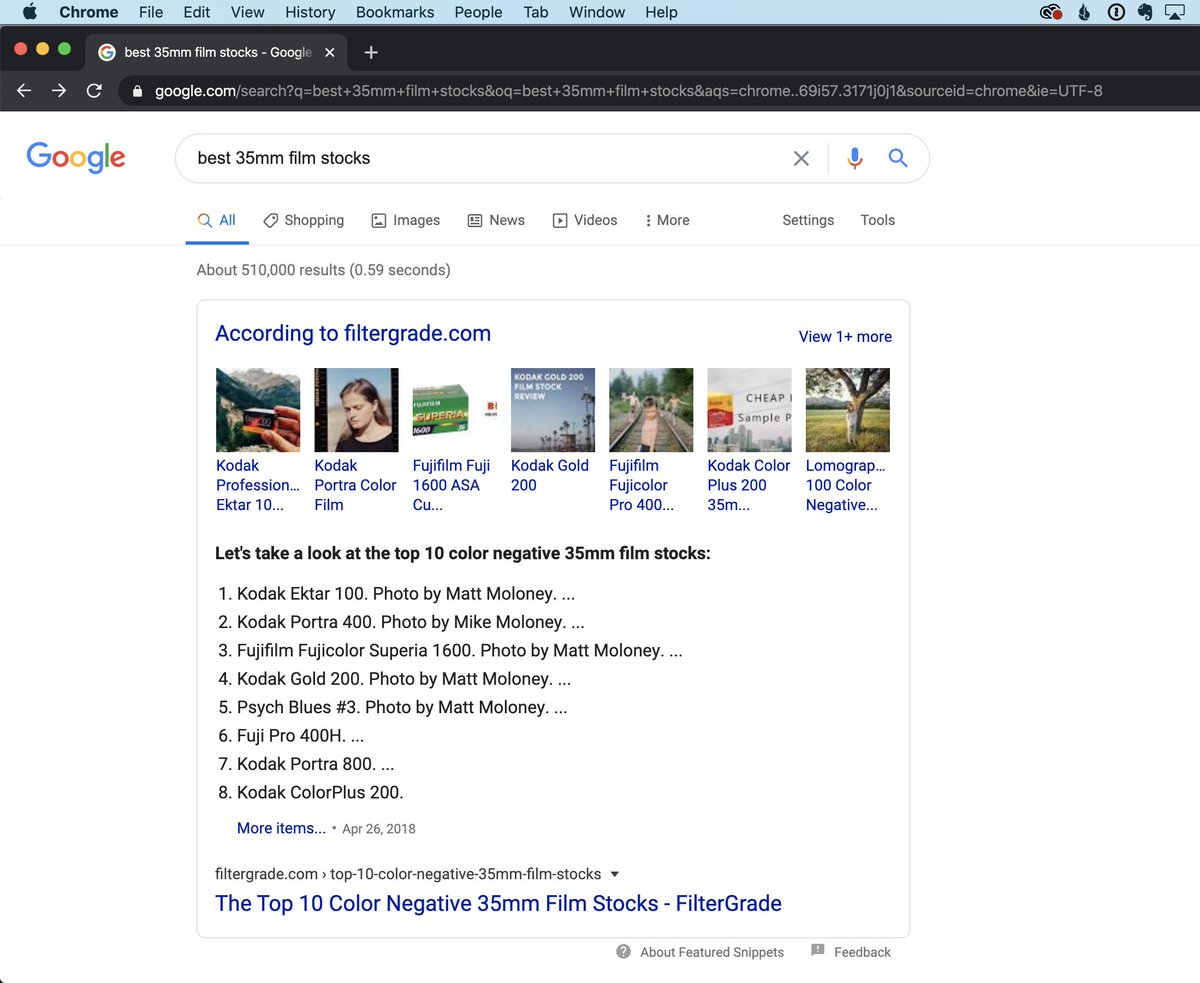The image size is (1200, 983).
Task: Select the All results tab
Action: pos(217,221)
